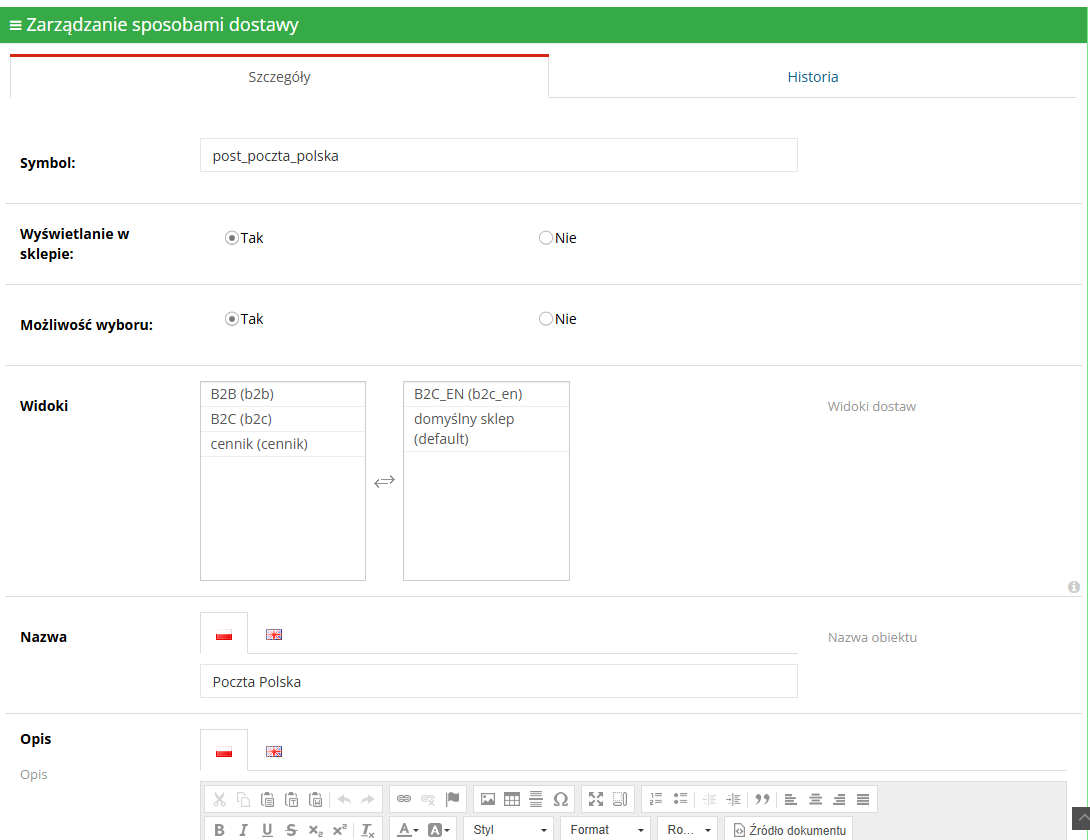Toggle italic formatting
The image size is (1090, 840).
(x=243, y=830)
